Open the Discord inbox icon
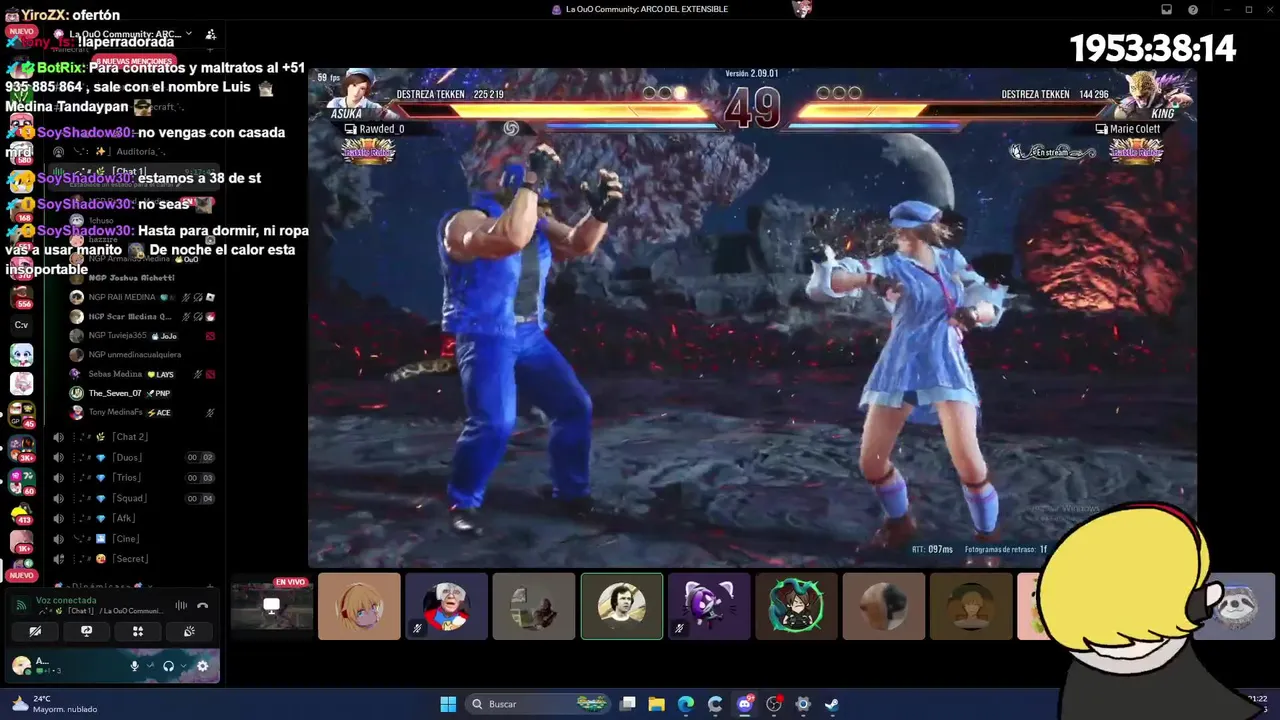The image size is (1280, 720). [x=1166, y=9]
